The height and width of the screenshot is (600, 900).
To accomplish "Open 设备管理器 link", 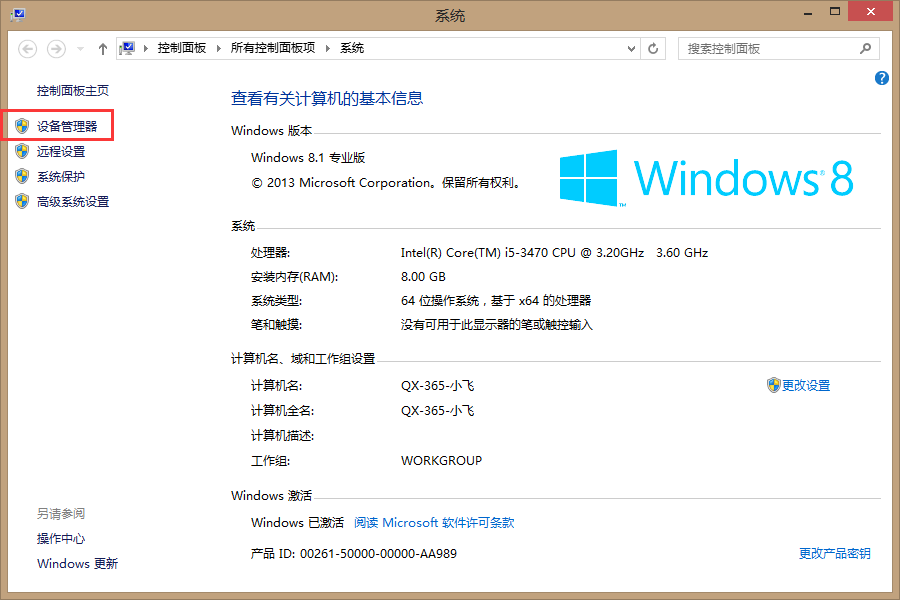I will click(x=67, y=126).
